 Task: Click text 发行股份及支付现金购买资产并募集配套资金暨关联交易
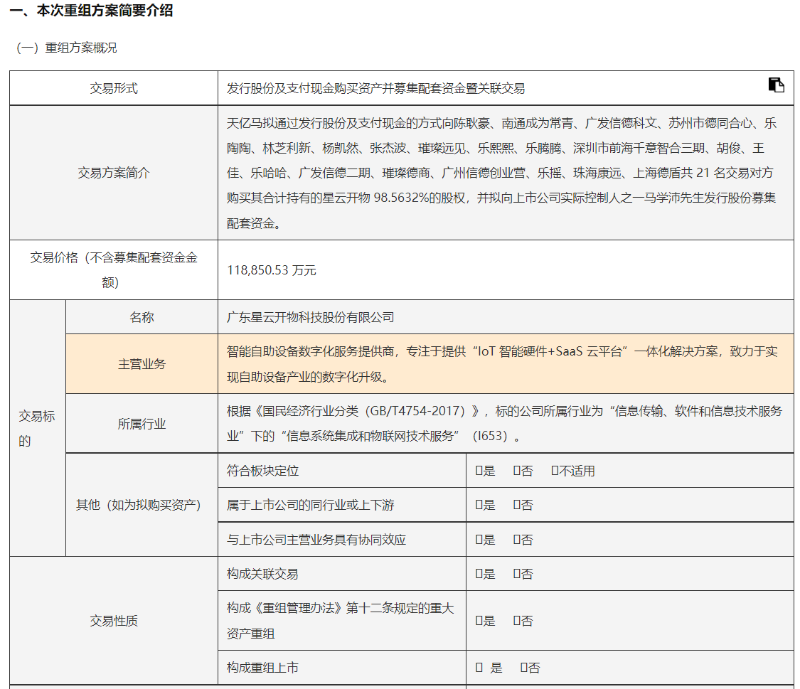(376, 88)
